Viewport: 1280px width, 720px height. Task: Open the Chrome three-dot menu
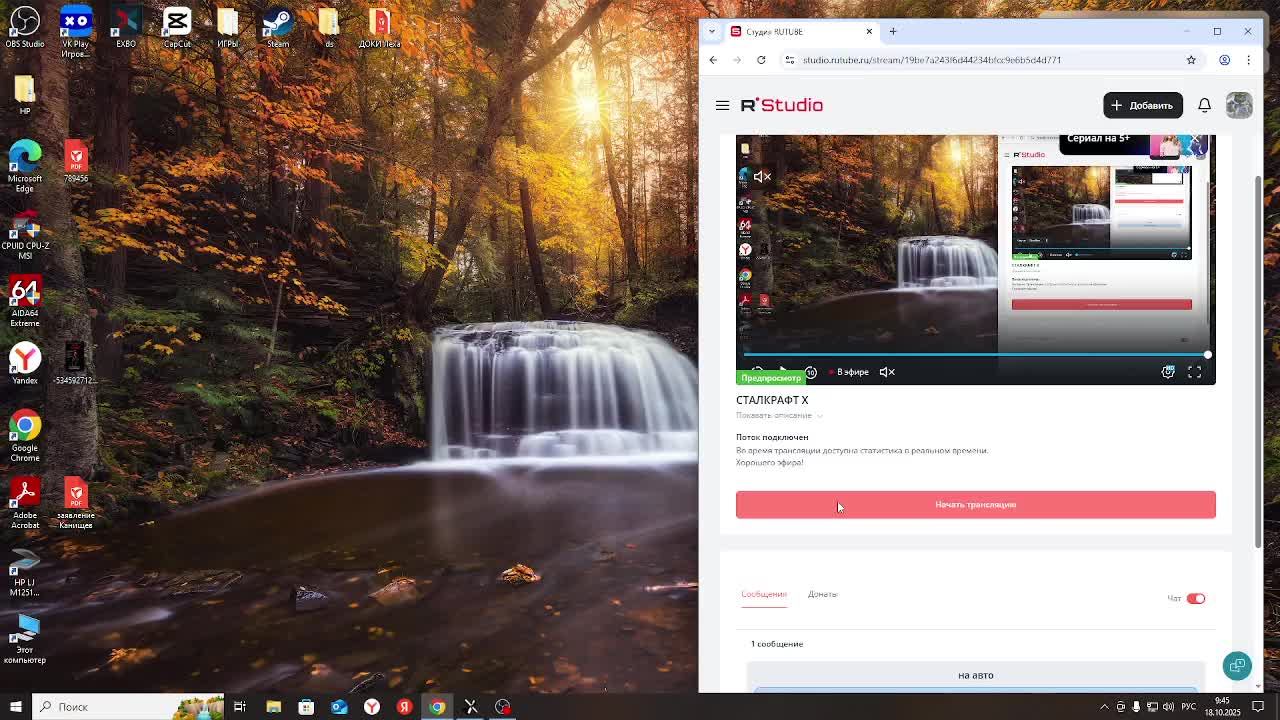[x=1248, y=60]
